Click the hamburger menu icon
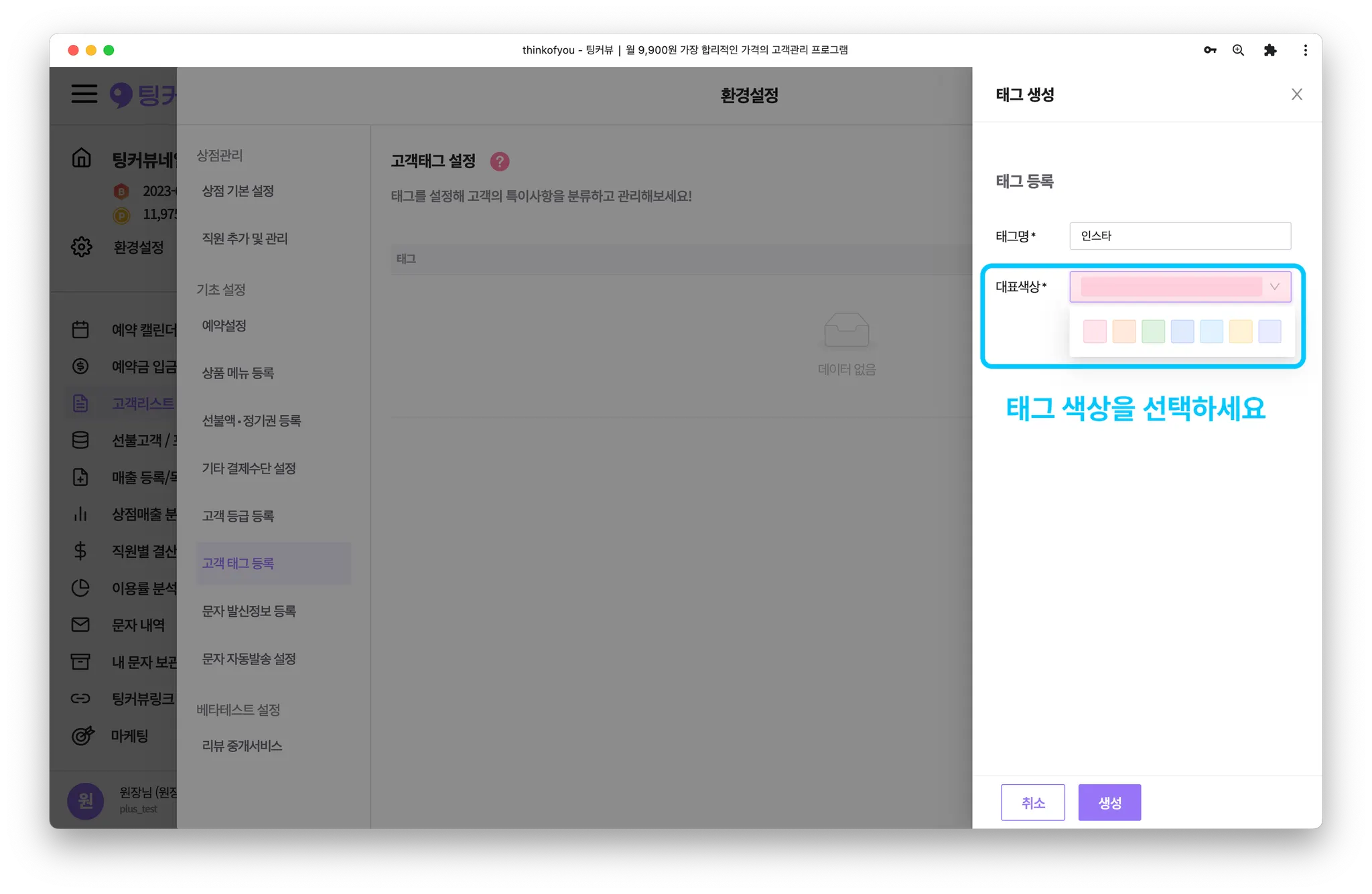This screenshot has height=894, width=1372. point(84,94)
